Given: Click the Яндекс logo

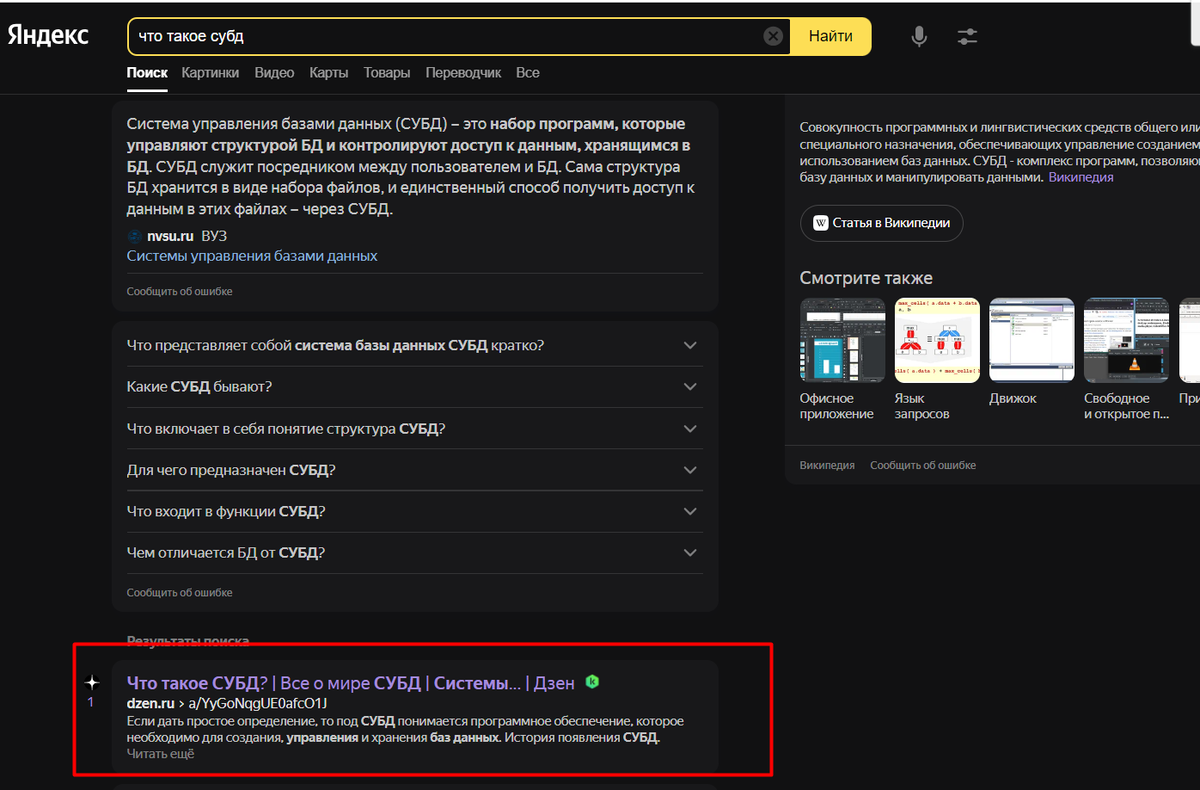Looking at the screenshot, I should [48, 36].
